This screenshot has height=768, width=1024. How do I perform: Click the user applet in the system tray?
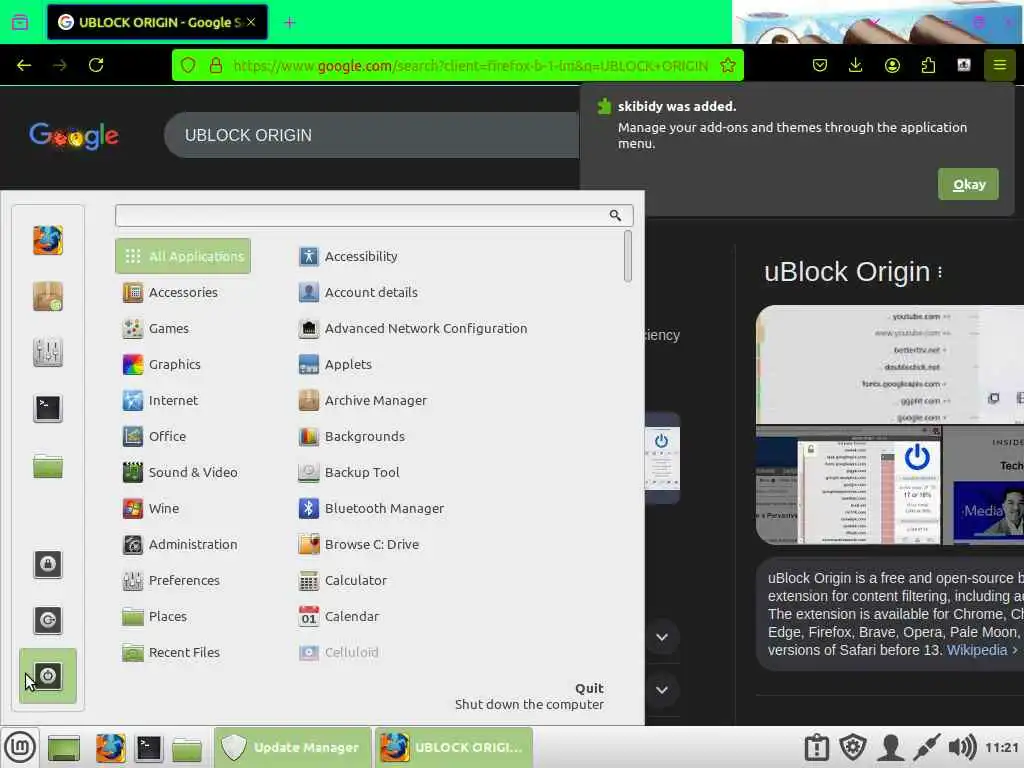tap(889, 747)
